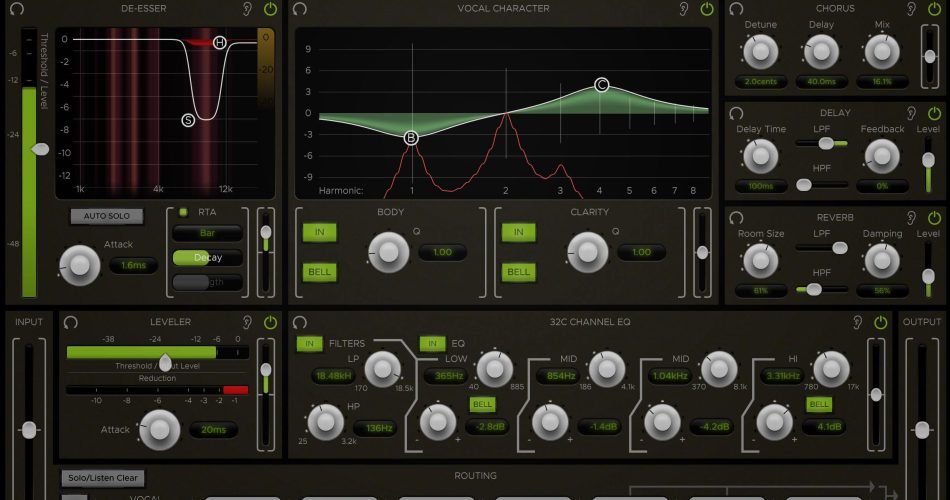The image size is (950, 500).
Task: Click the Delay LPF slider handle
Action: tap(826, 143)
